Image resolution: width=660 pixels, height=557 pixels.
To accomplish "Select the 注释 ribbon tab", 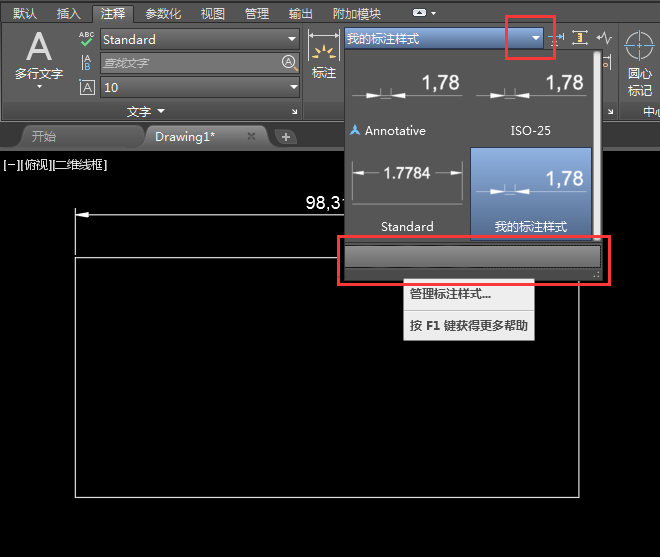I will coord(113,13).
